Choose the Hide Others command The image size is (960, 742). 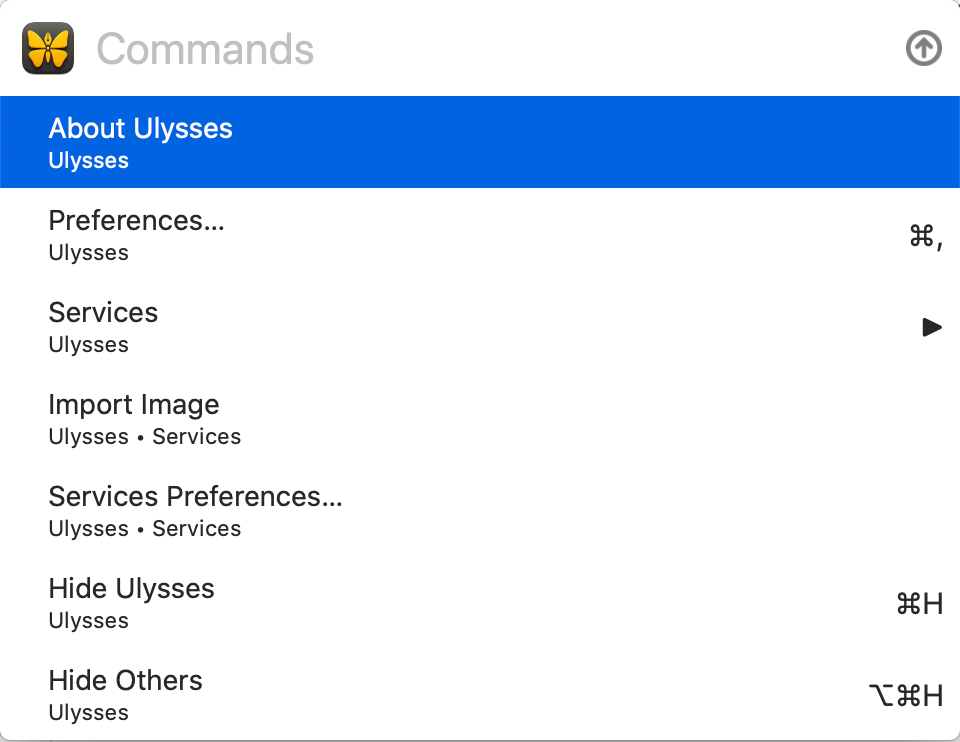pyautogui.click(x=480, y=694)
